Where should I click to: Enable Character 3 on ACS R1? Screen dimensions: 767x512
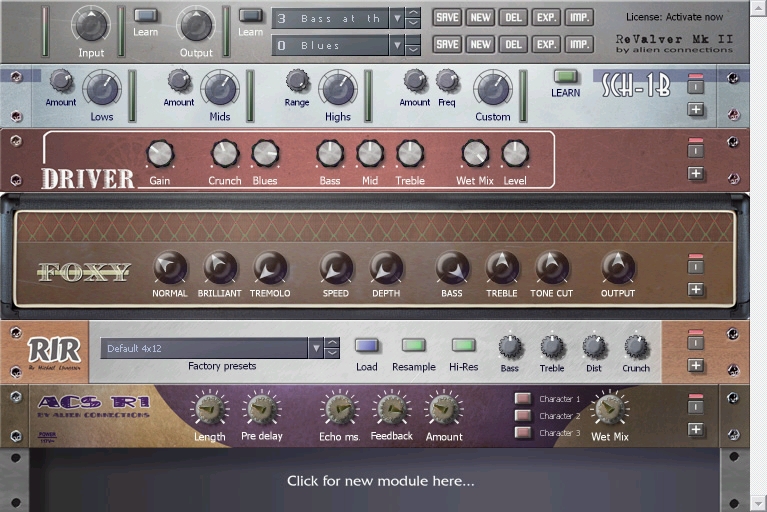[523, 432]
